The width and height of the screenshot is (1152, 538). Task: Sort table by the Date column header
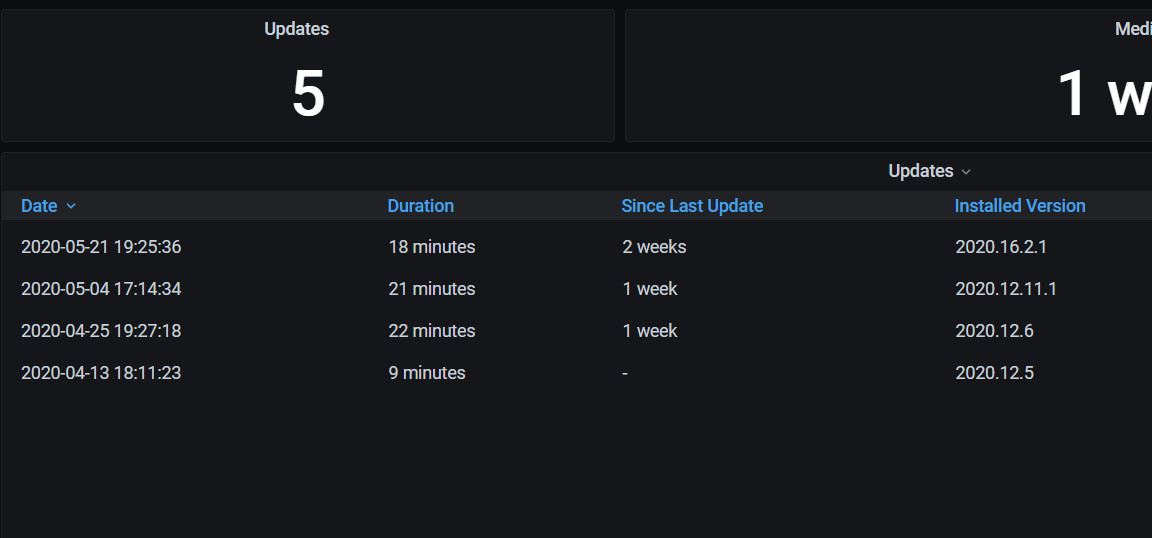tap(39, 206)
